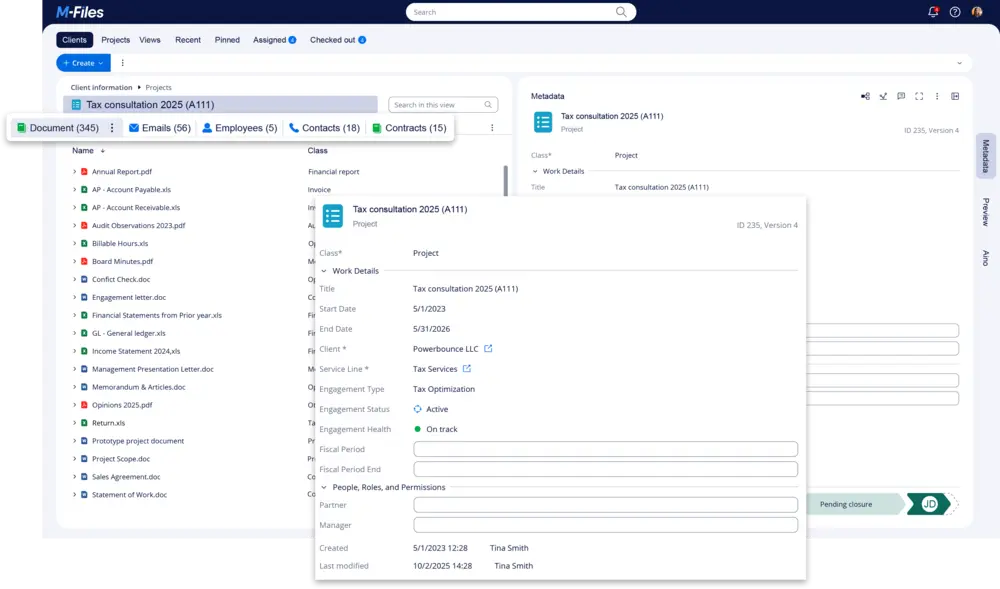Open the notifications bell
This screenshot has width=1000, height=589.
pyautogui.click(x=933, y=12)
